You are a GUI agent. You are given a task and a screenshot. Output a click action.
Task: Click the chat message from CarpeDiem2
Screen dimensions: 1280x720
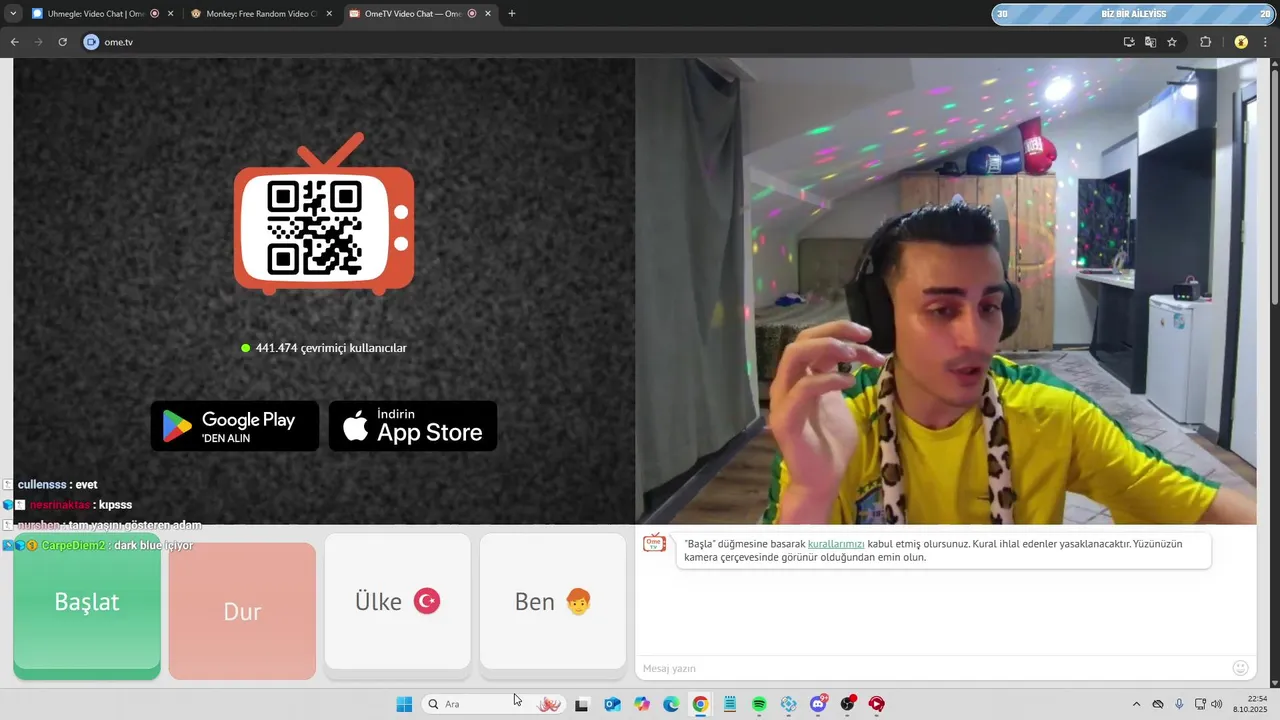click(x=117, y=545)
